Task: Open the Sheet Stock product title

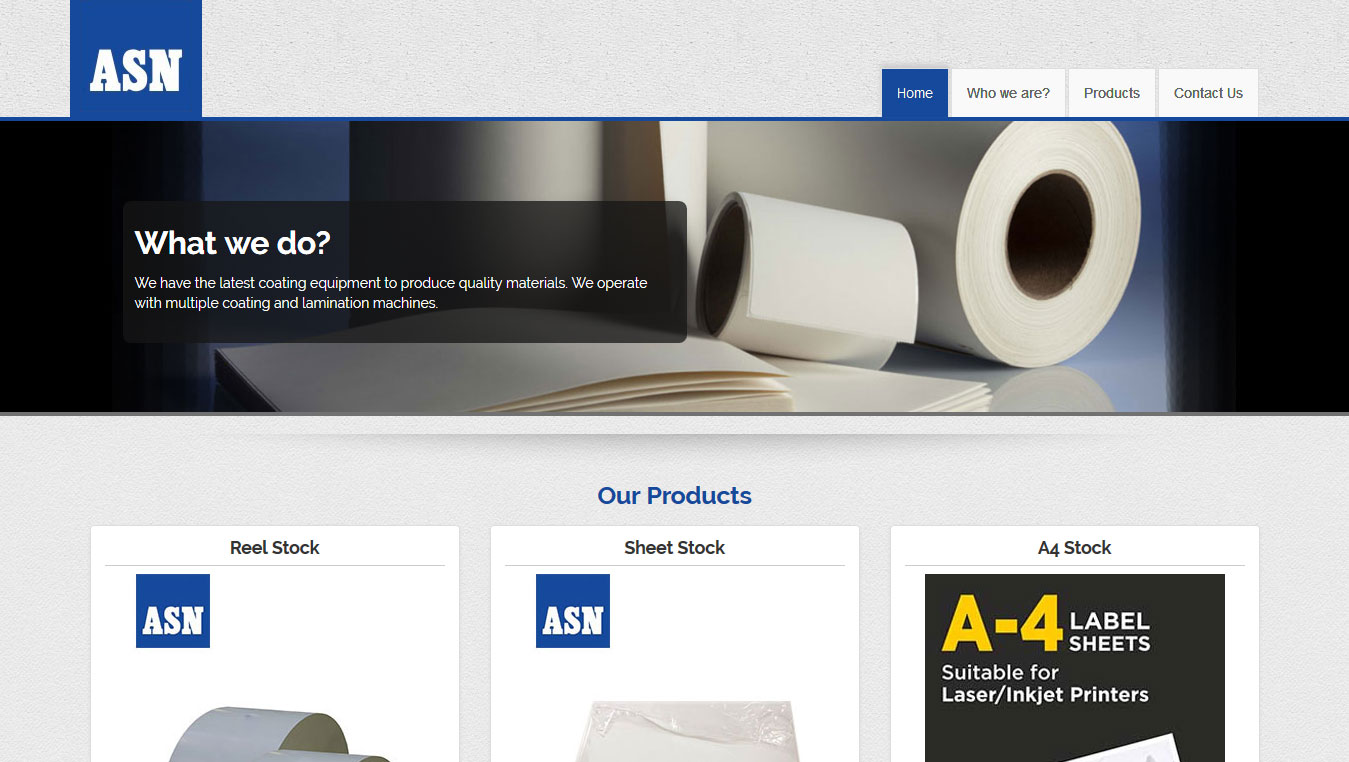Action: click(674, 548)
